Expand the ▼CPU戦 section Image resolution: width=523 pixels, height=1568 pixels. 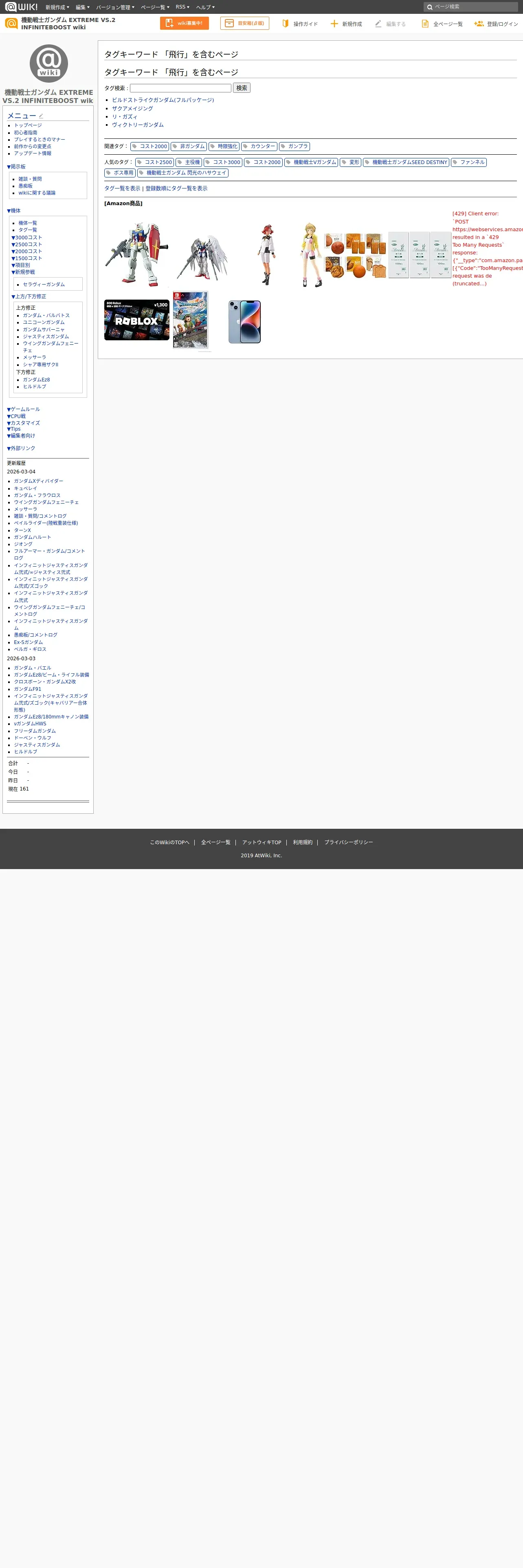16,416
